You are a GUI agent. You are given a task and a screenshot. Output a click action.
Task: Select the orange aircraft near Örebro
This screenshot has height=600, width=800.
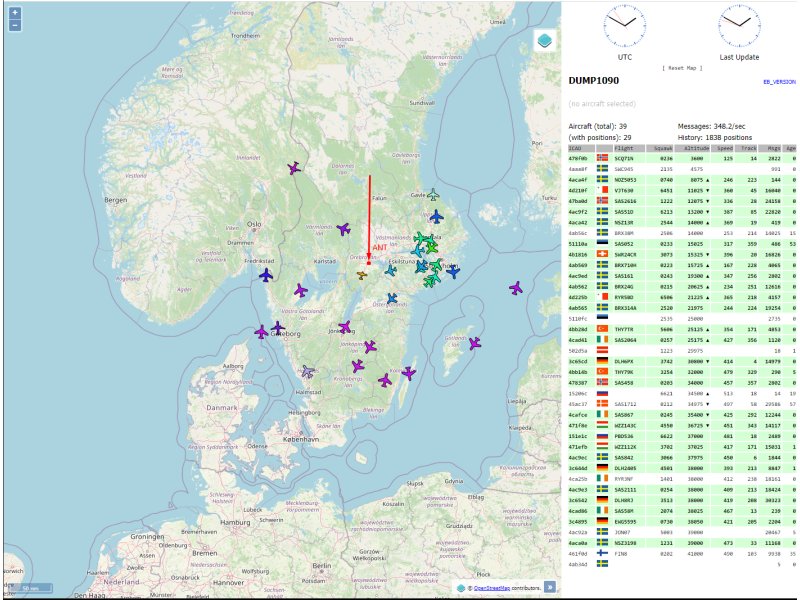(362, 276)
